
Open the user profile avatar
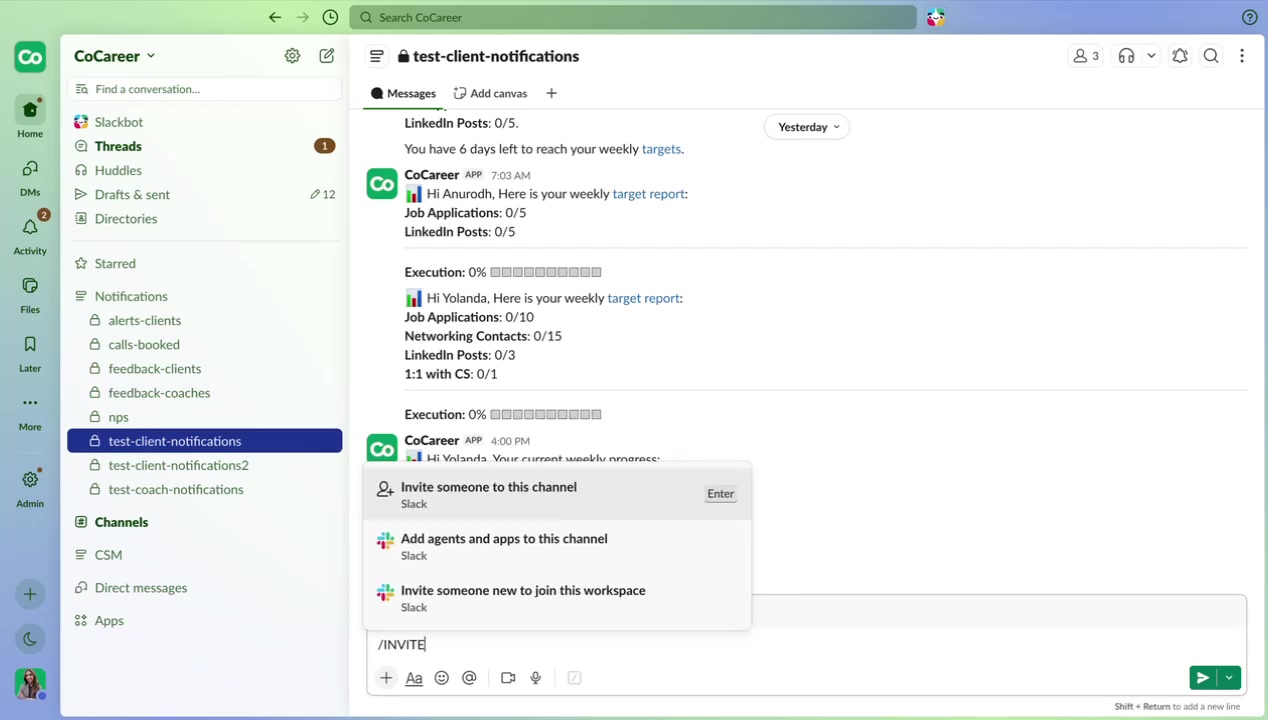tap(30, 683)
